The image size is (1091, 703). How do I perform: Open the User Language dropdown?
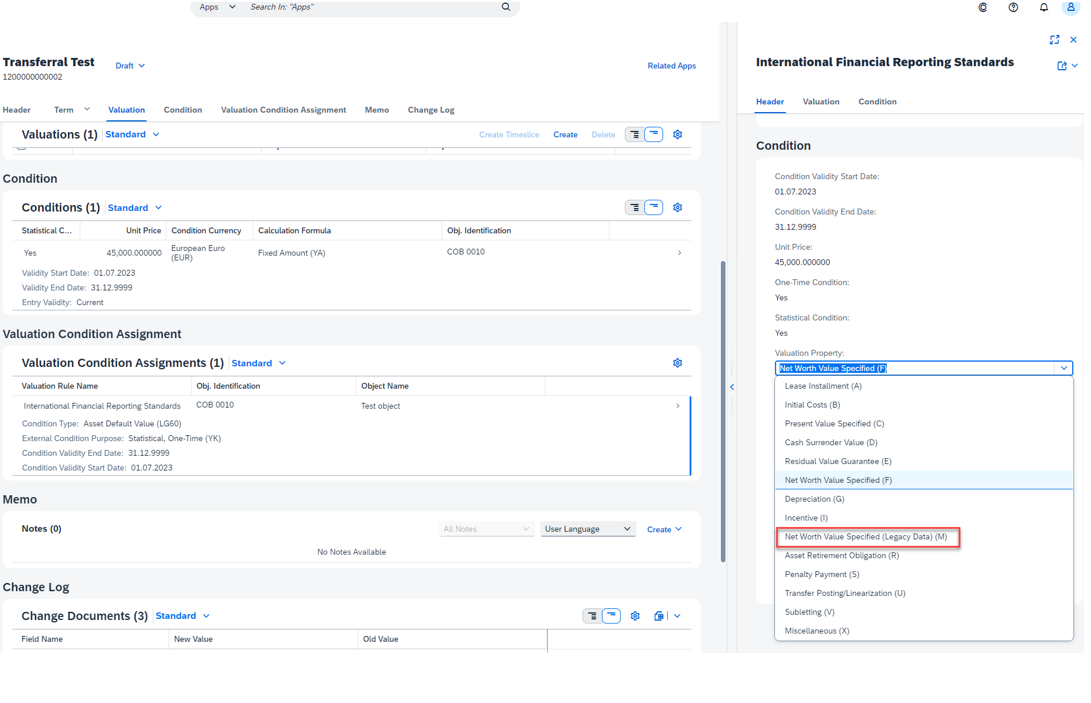coord(587,529)
